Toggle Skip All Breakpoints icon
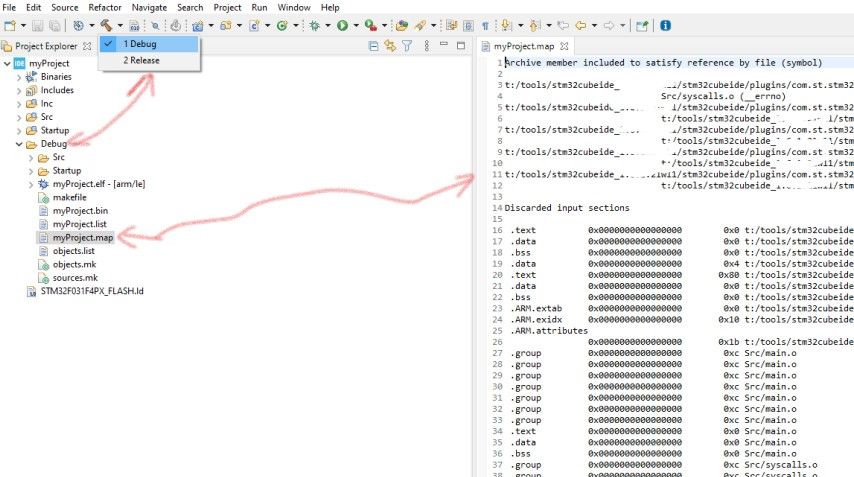 click(155, 26)
